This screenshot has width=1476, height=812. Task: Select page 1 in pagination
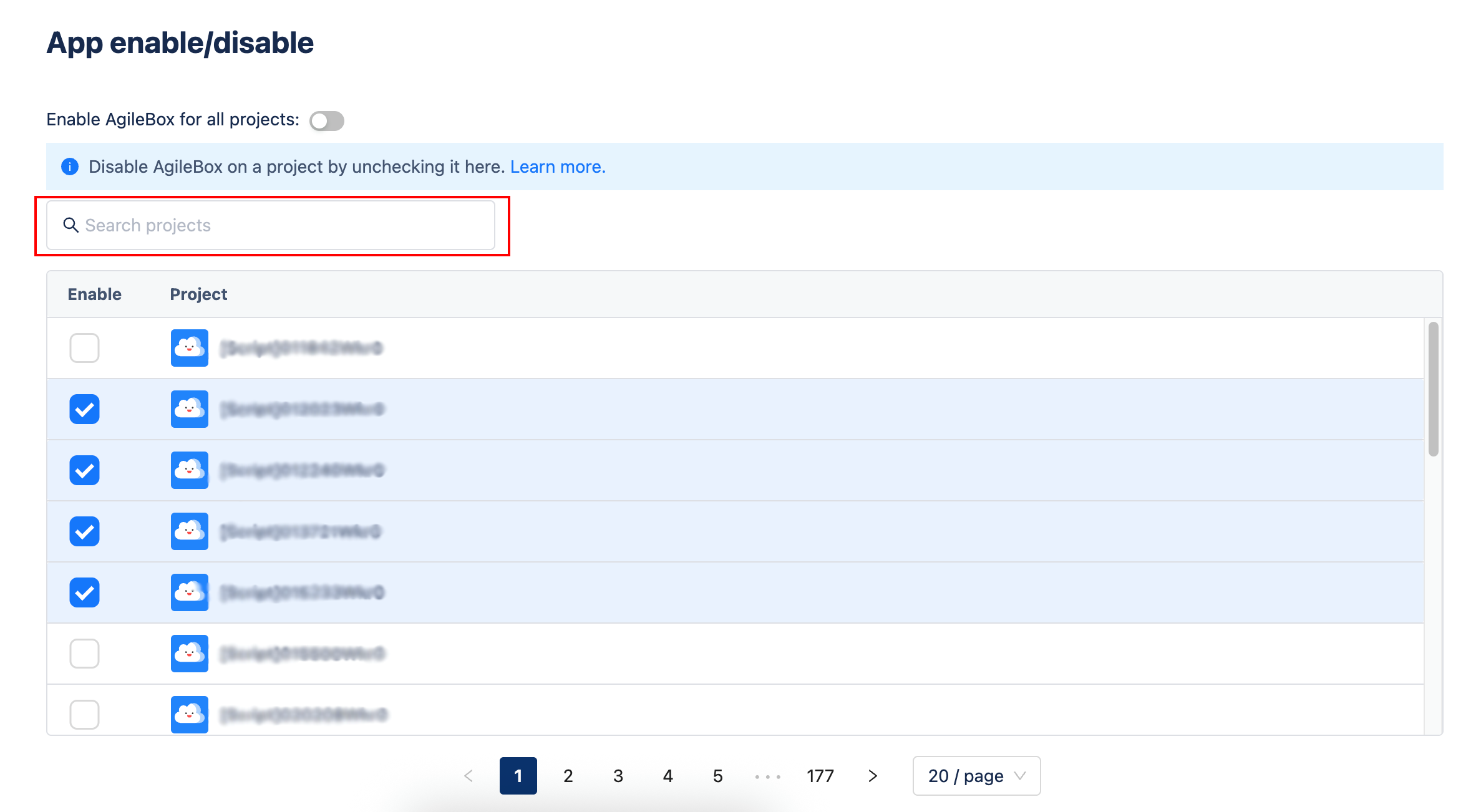pyautogui.click(x=518, y=776)
